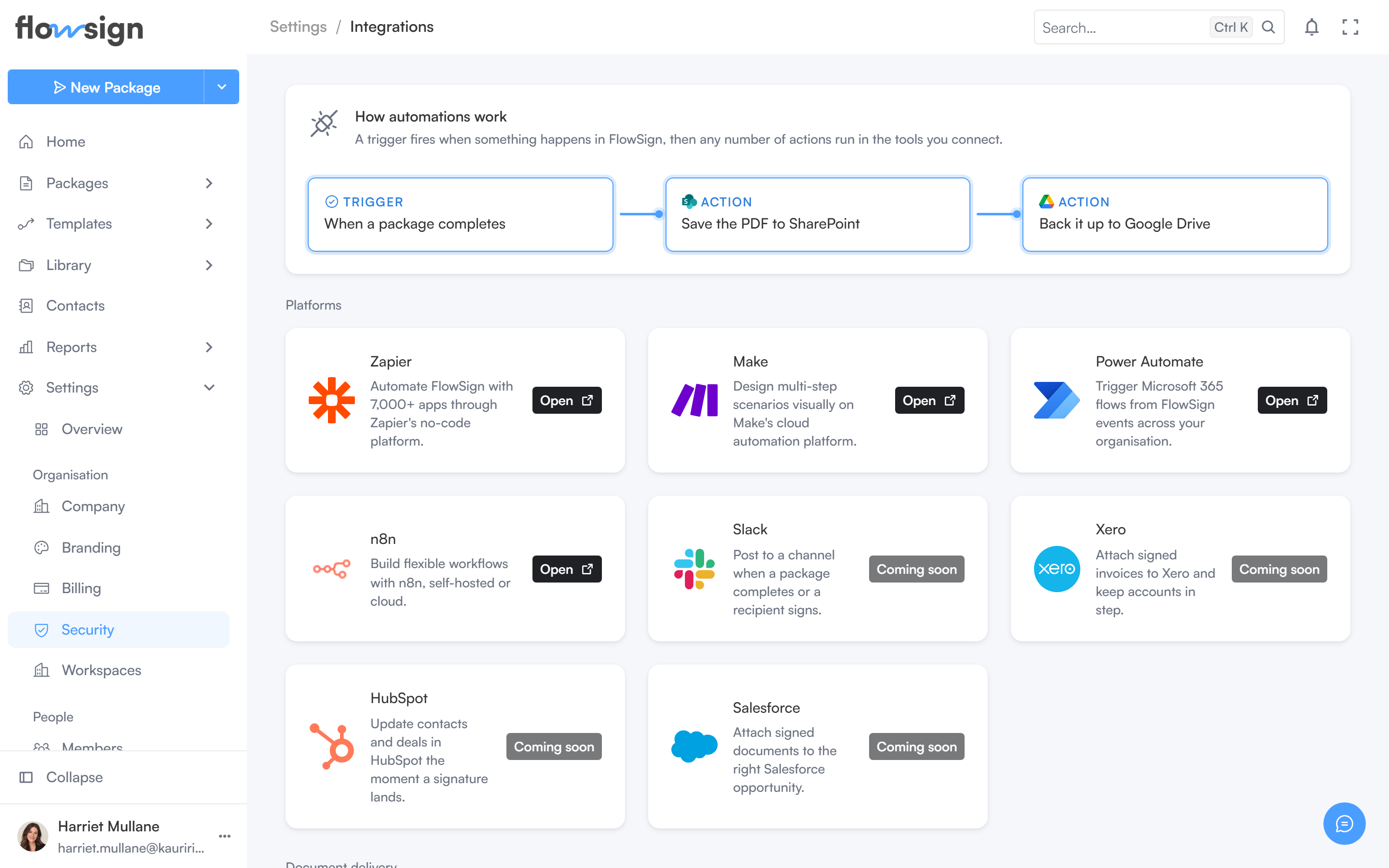
Task: Click the automations plug icon
Action: (324, 123)
